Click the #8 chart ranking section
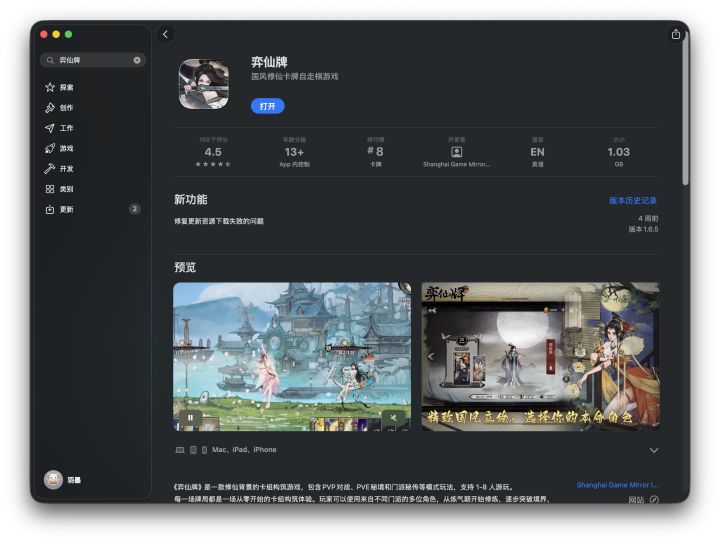 [376, 152]
